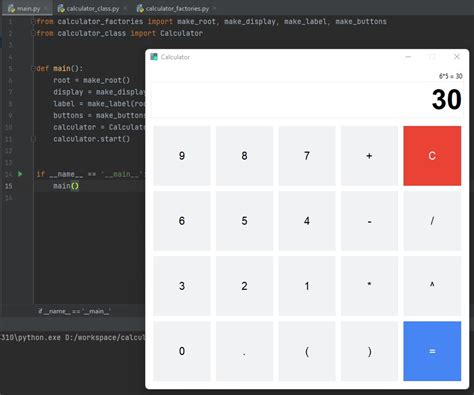Run script via green gutter arrow

coord(20,174)
